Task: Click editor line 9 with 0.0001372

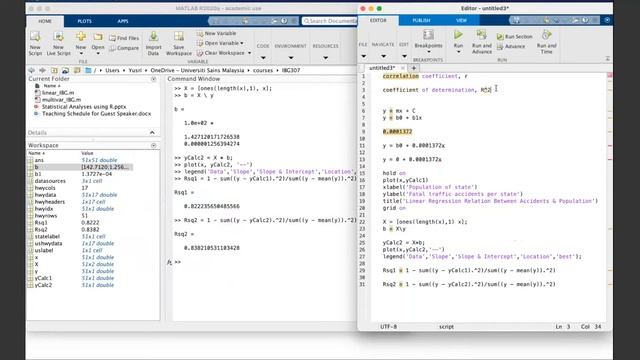Action: (x=397, y=131)
